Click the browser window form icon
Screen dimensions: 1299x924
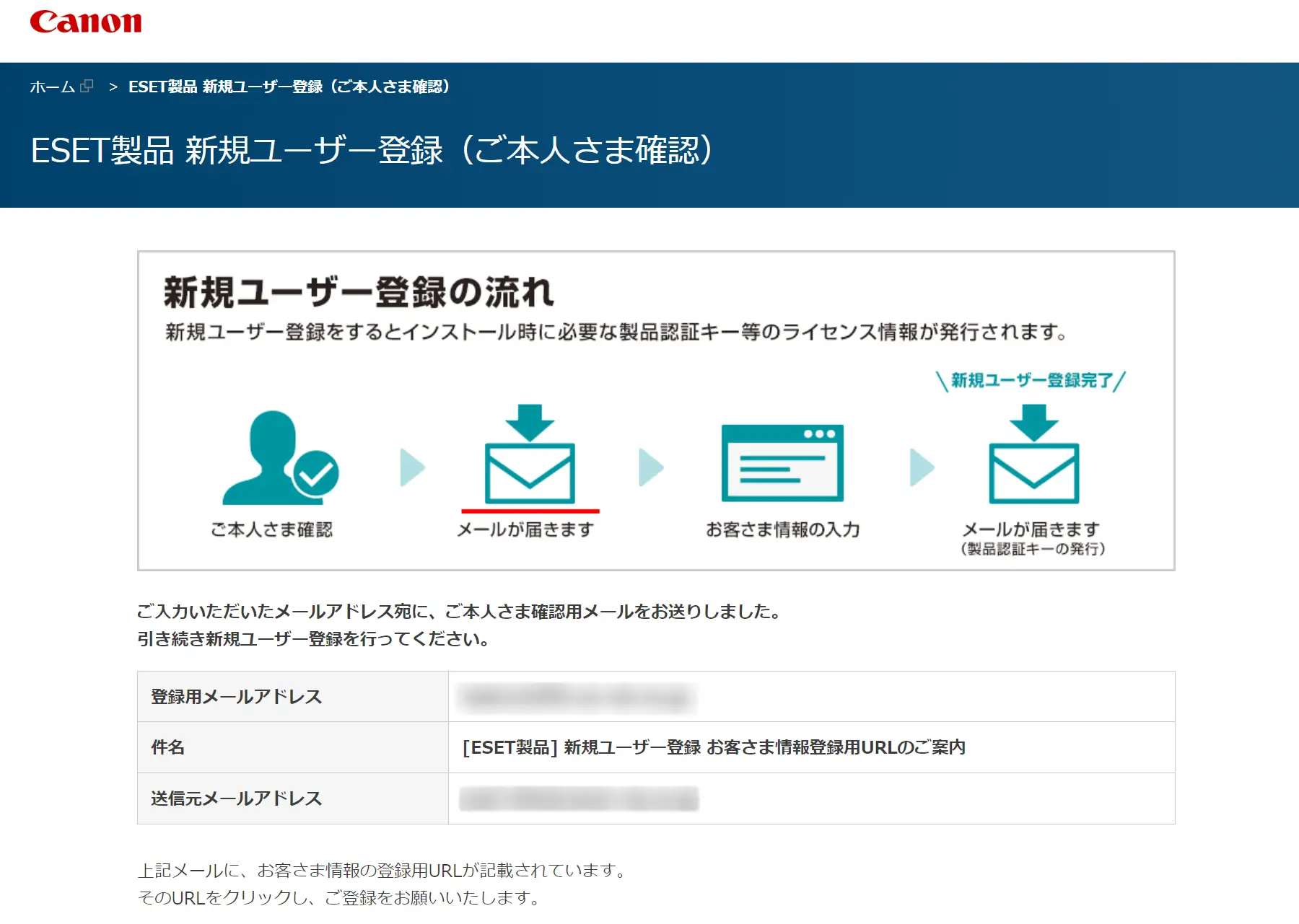click(782, 462)
